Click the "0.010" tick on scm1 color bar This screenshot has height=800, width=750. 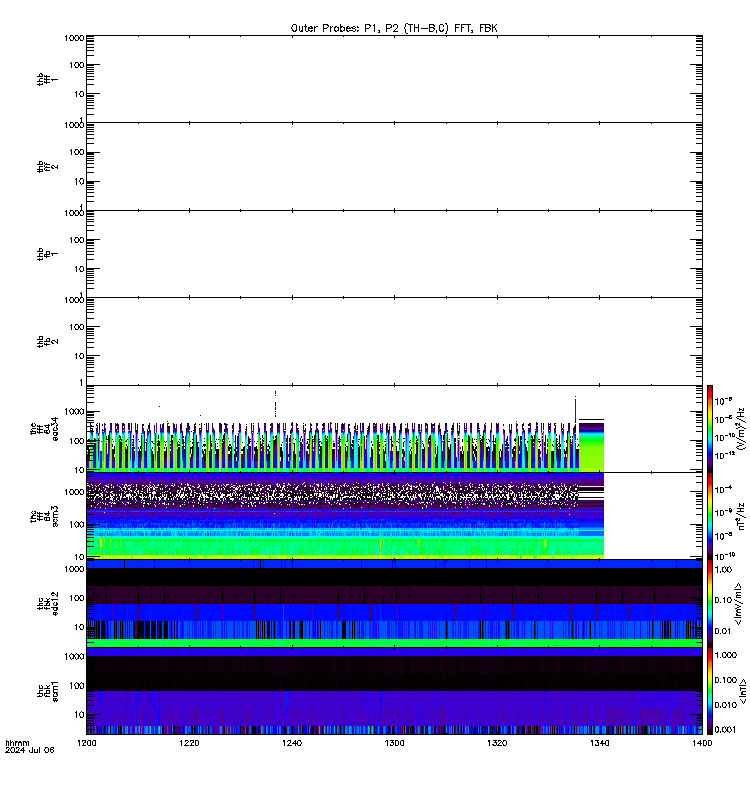coord(726,705)
